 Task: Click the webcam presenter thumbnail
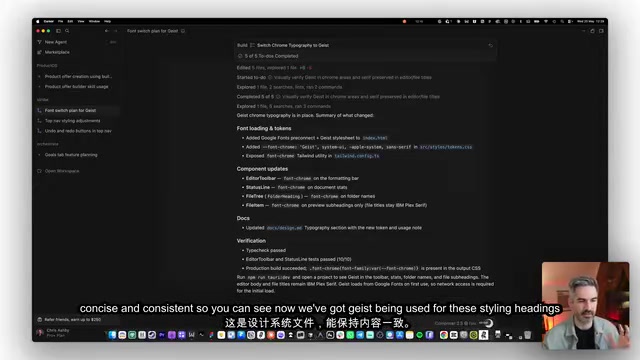coord(585,305)
